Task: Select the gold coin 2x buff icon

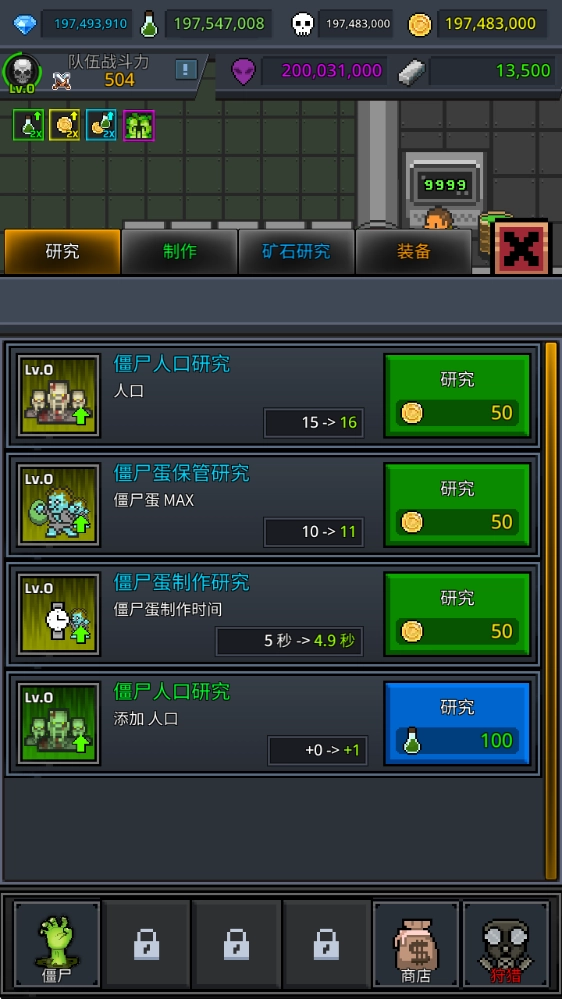Action: (64, 125)
